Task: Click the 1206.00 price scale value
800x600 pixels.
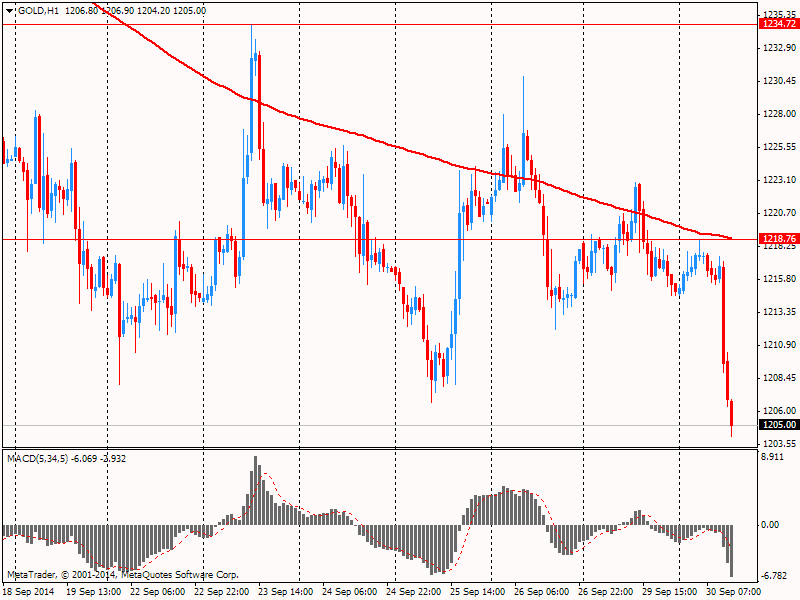Action: [x=779, y=411]
